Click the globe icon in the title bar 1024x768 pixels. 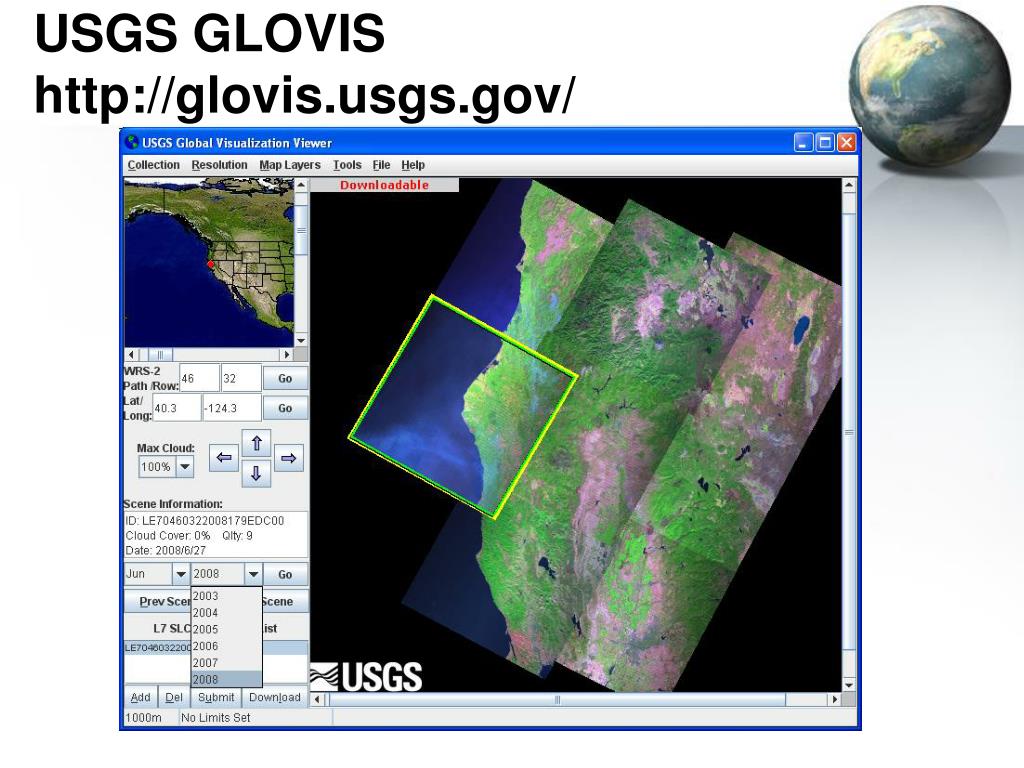pyautogui.click(x=133, y=142)
